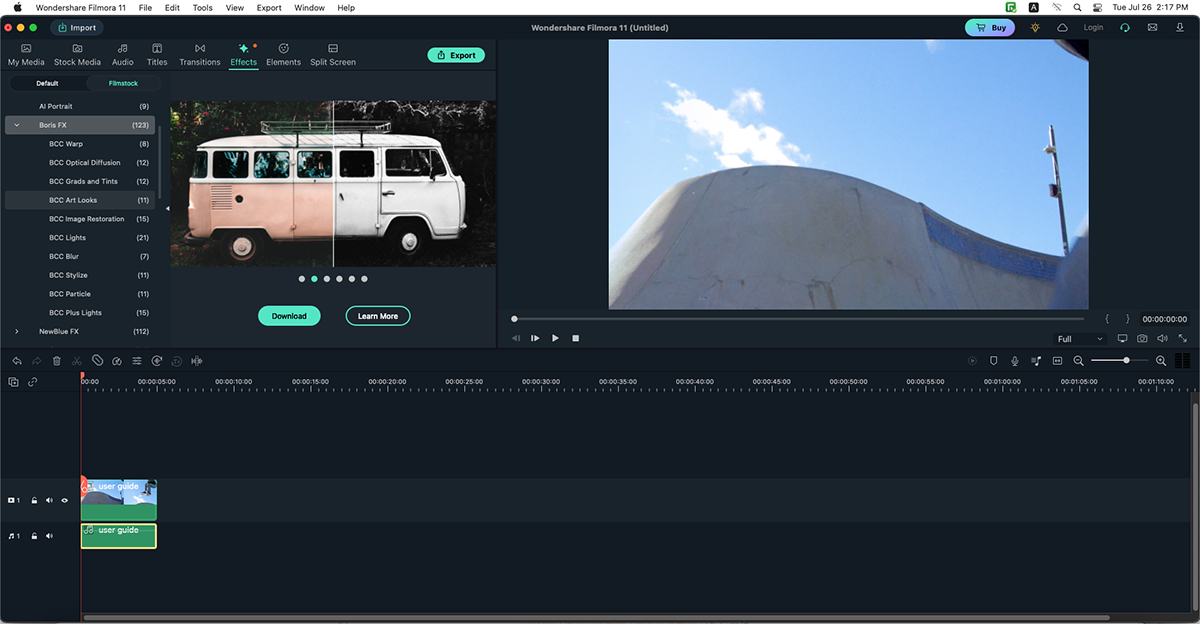Click the Export button in media panel
This screenshot has height=624, width=1200.
tap(456, 55)
